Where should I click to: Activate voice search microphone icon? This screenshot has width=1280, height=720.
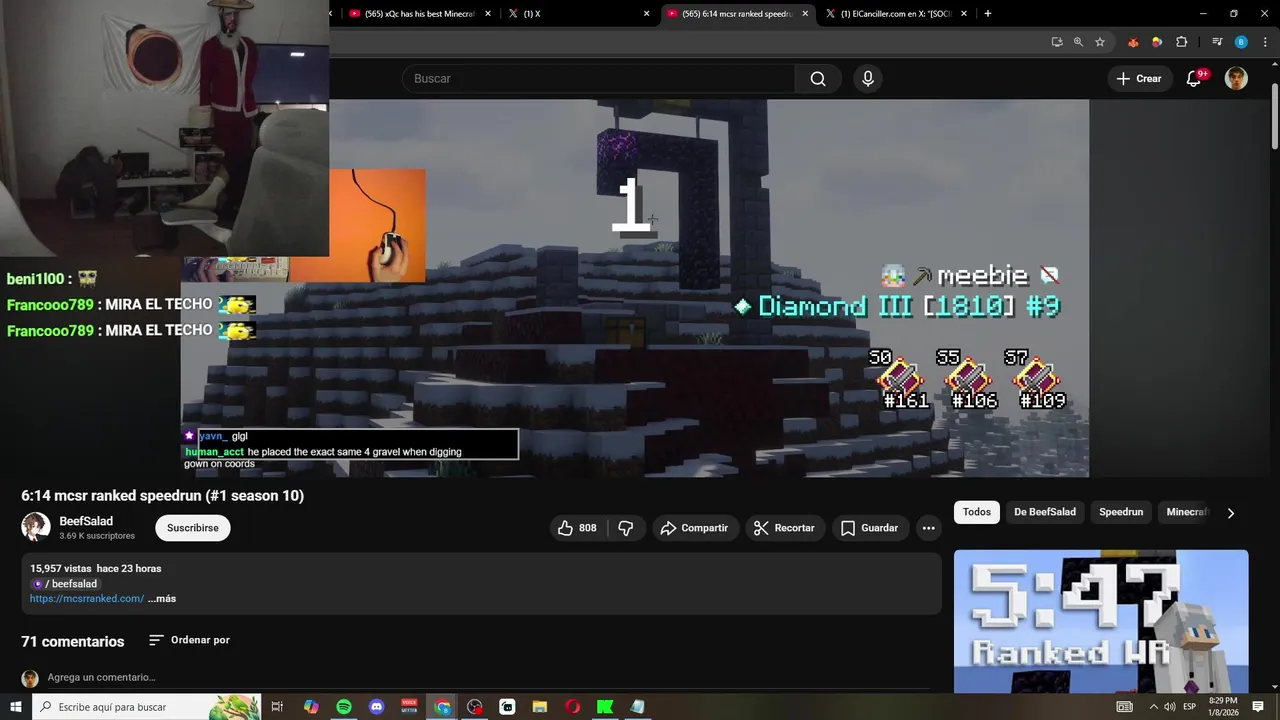point(868,79)
